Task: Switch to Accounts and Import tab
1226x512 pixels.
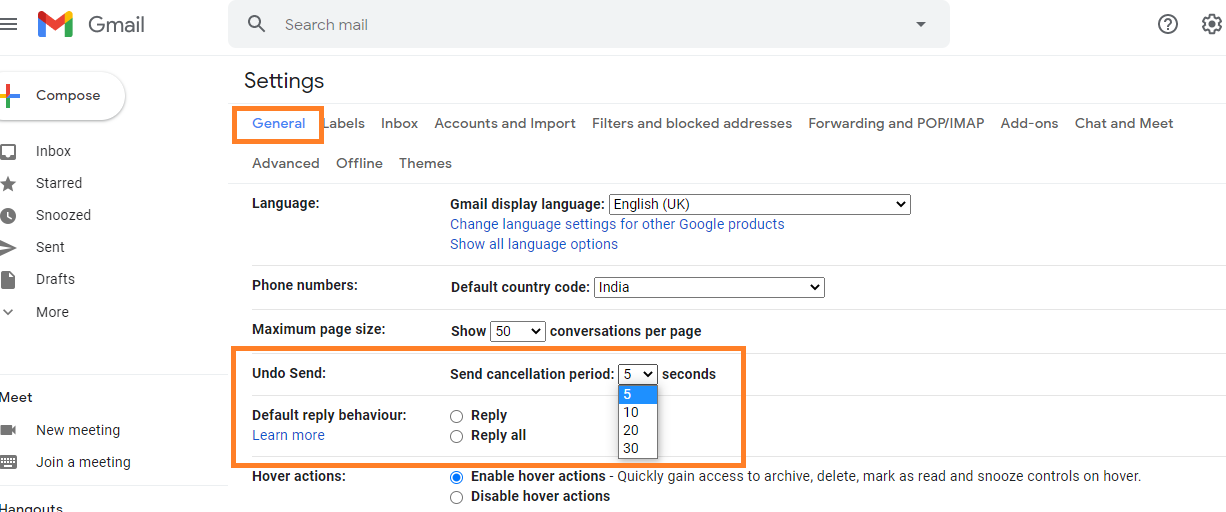Action: pyautogui.click(x=505, y=124)
